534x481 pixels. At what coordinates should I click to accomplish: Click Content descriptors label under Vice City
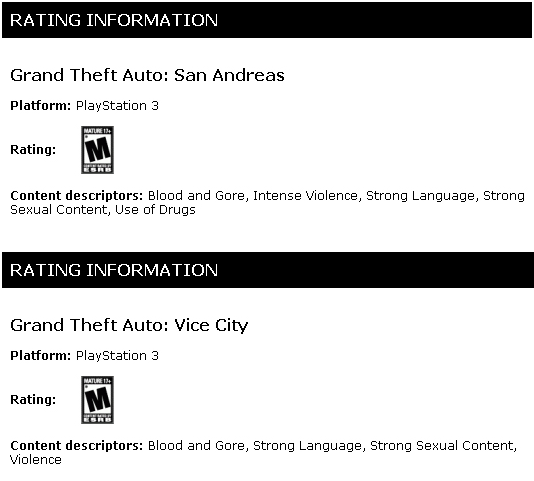point(77,446)
